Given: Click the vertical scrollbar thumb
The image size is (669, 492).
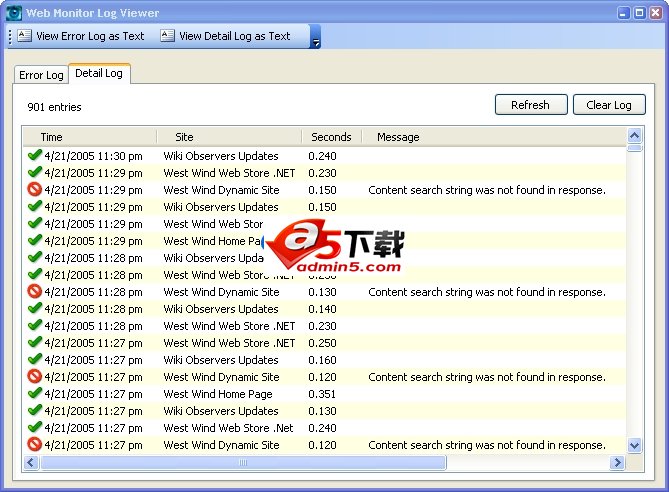Looking at the screenshot, I should point(634,148).
